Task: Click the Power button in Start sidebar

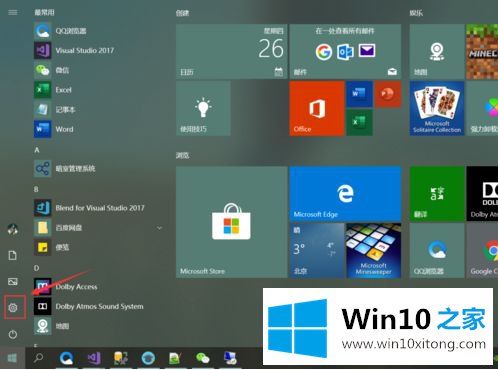Action: coord(13,334)
